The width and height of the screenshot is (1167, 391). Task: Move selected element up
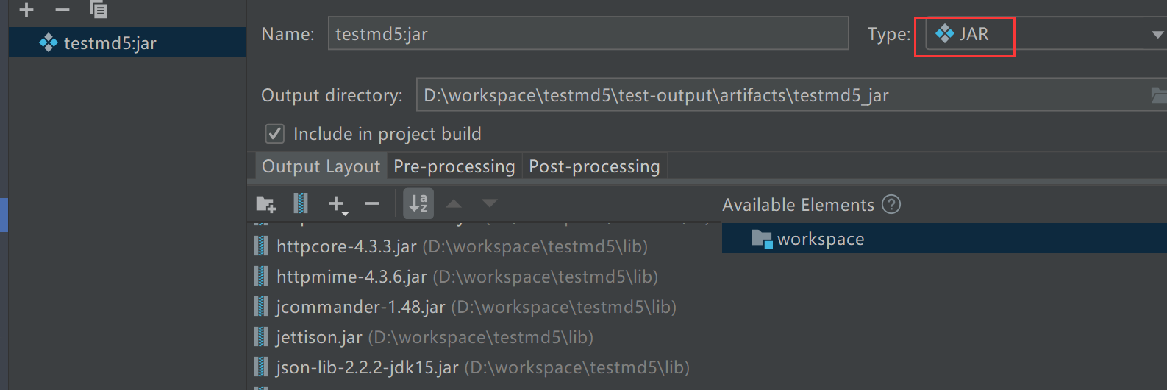(x=454, y=203)
